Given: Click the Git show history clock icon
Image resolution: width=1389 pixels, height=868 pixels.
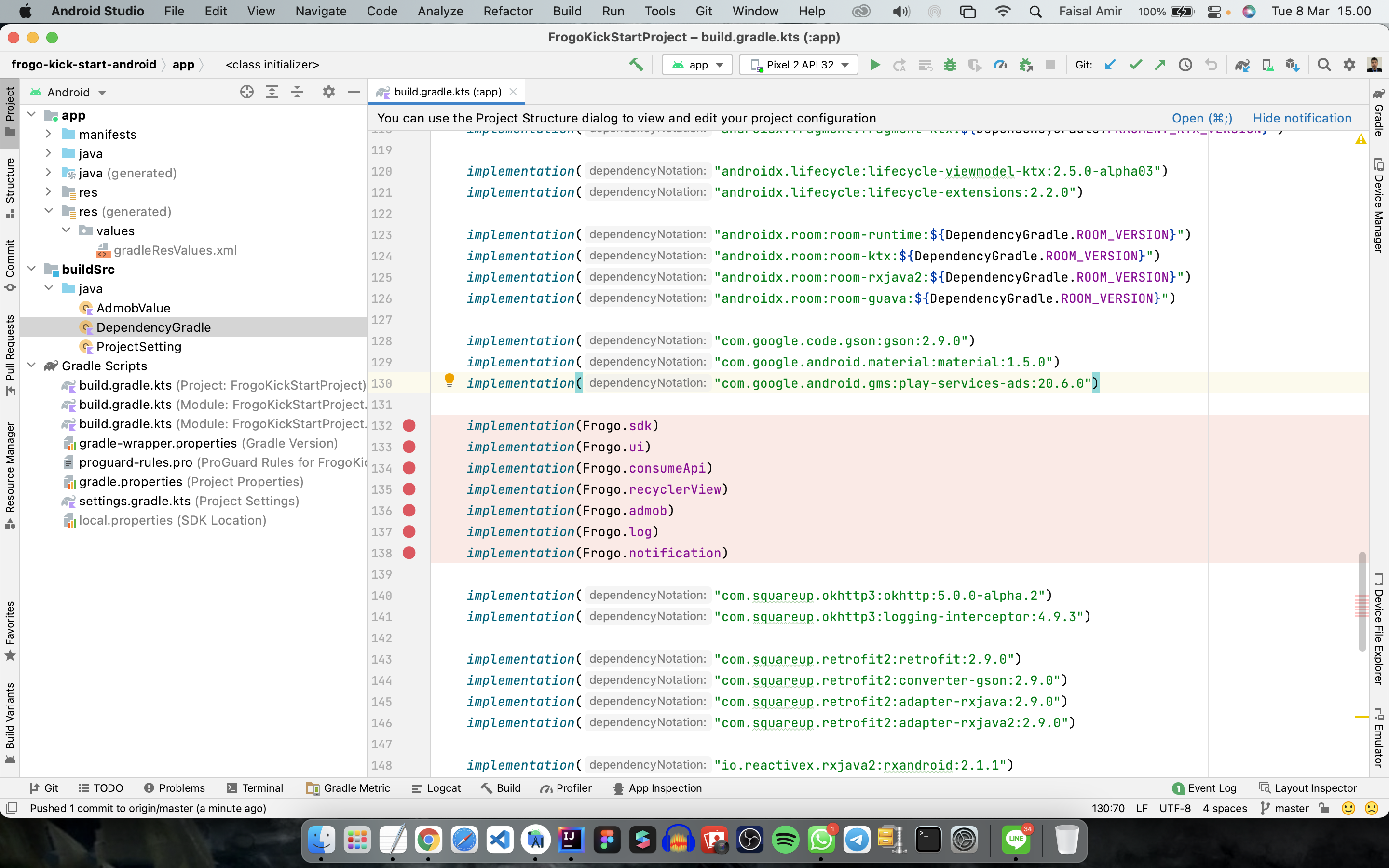Looking at the screenshot, I should point(1185,65).
